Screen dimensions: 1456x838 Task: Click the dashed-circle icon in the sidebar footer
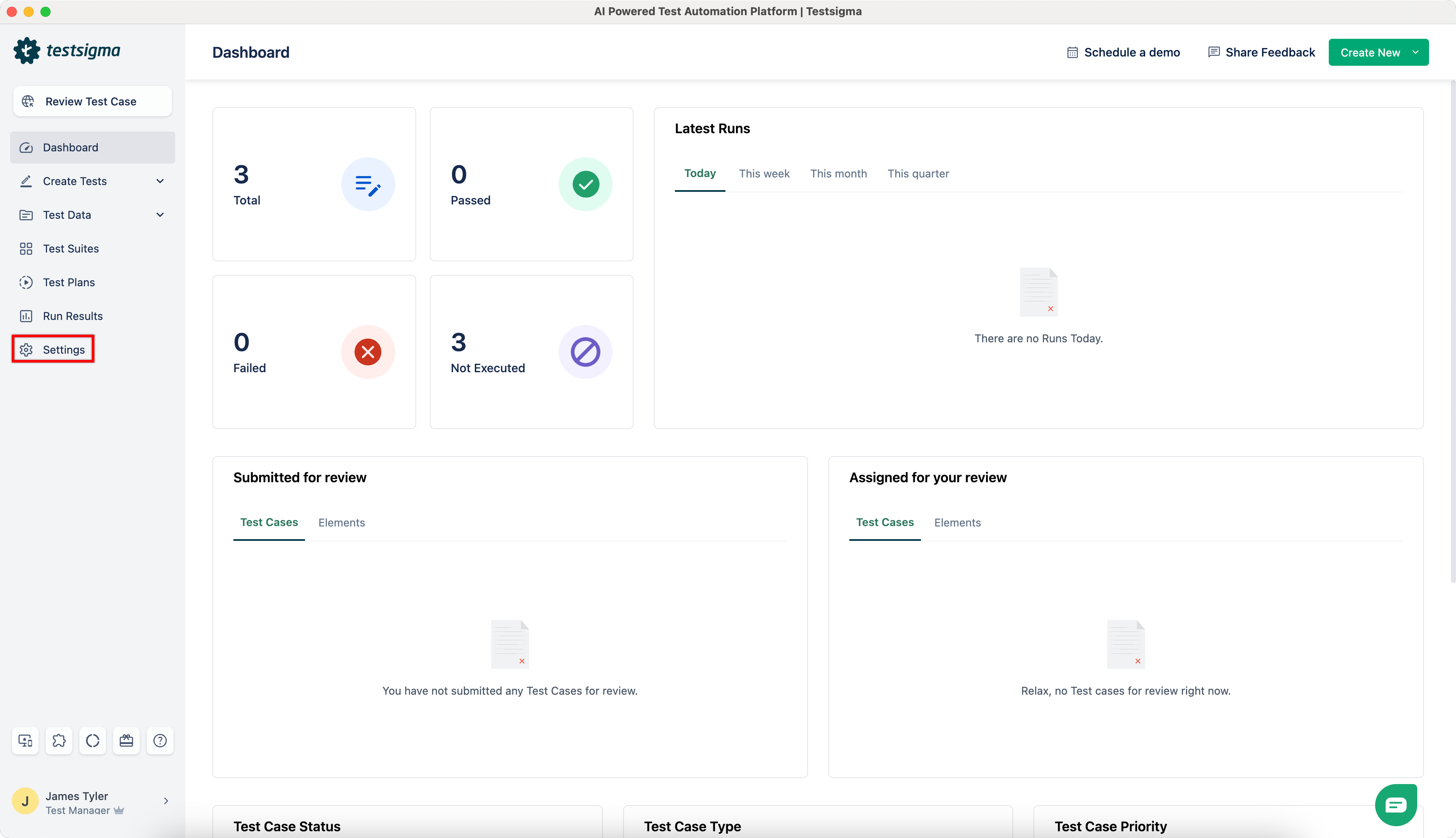pos(93,740)
